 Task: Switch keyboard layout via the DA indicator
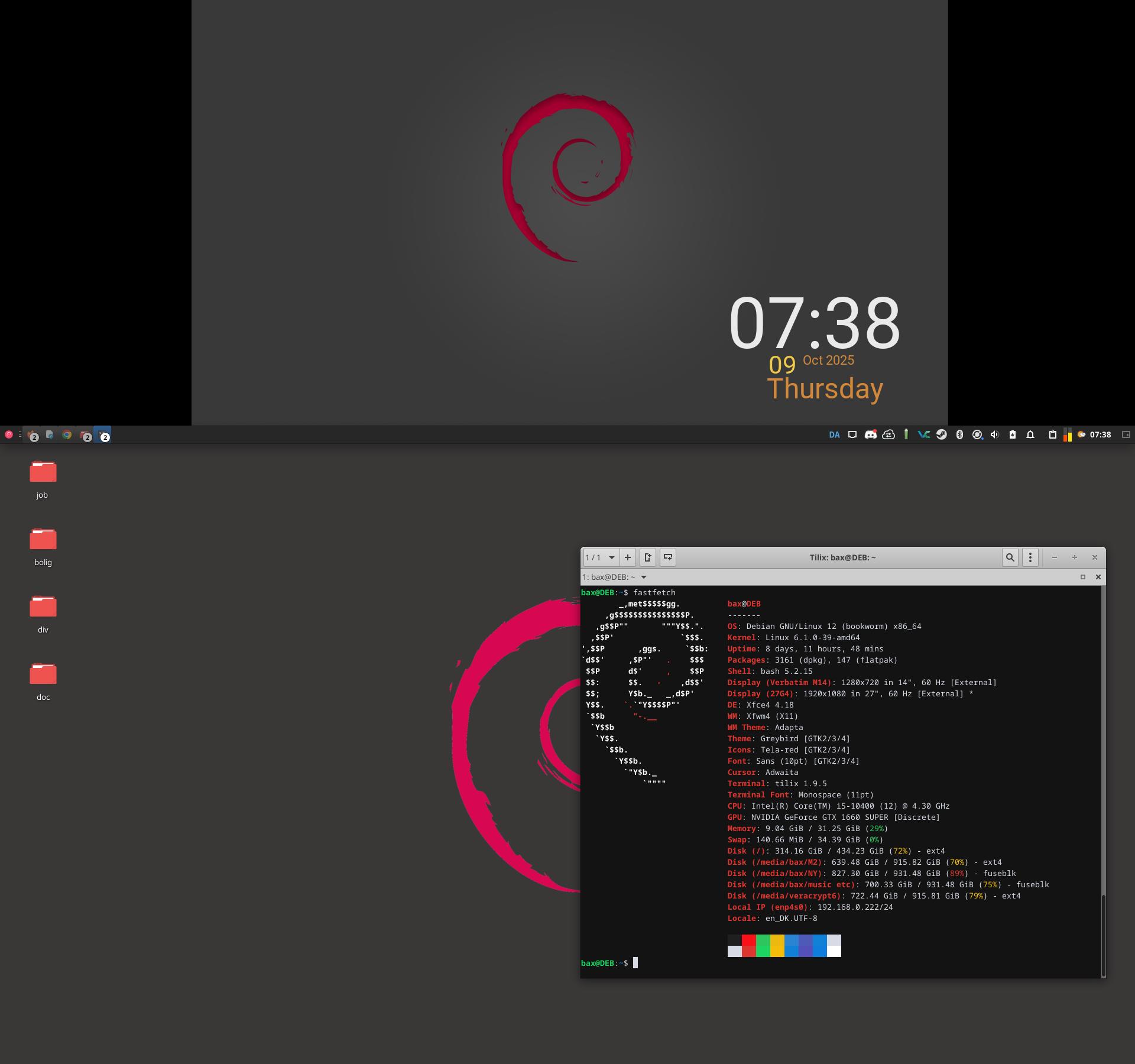pyautogui.click(x=834, y=434)
